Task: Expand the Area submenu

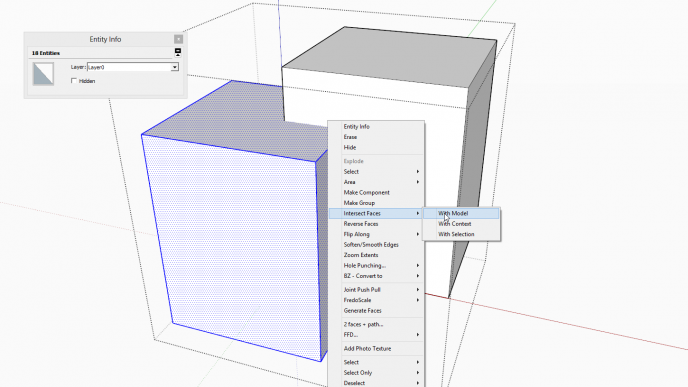Action: (x=376, y=182)
